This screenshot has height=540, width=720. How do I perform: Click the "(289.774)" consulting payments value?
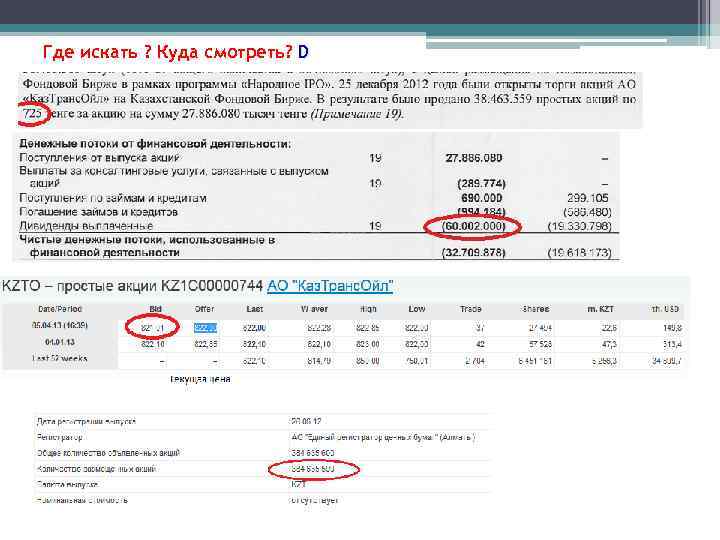coord(481,184)
